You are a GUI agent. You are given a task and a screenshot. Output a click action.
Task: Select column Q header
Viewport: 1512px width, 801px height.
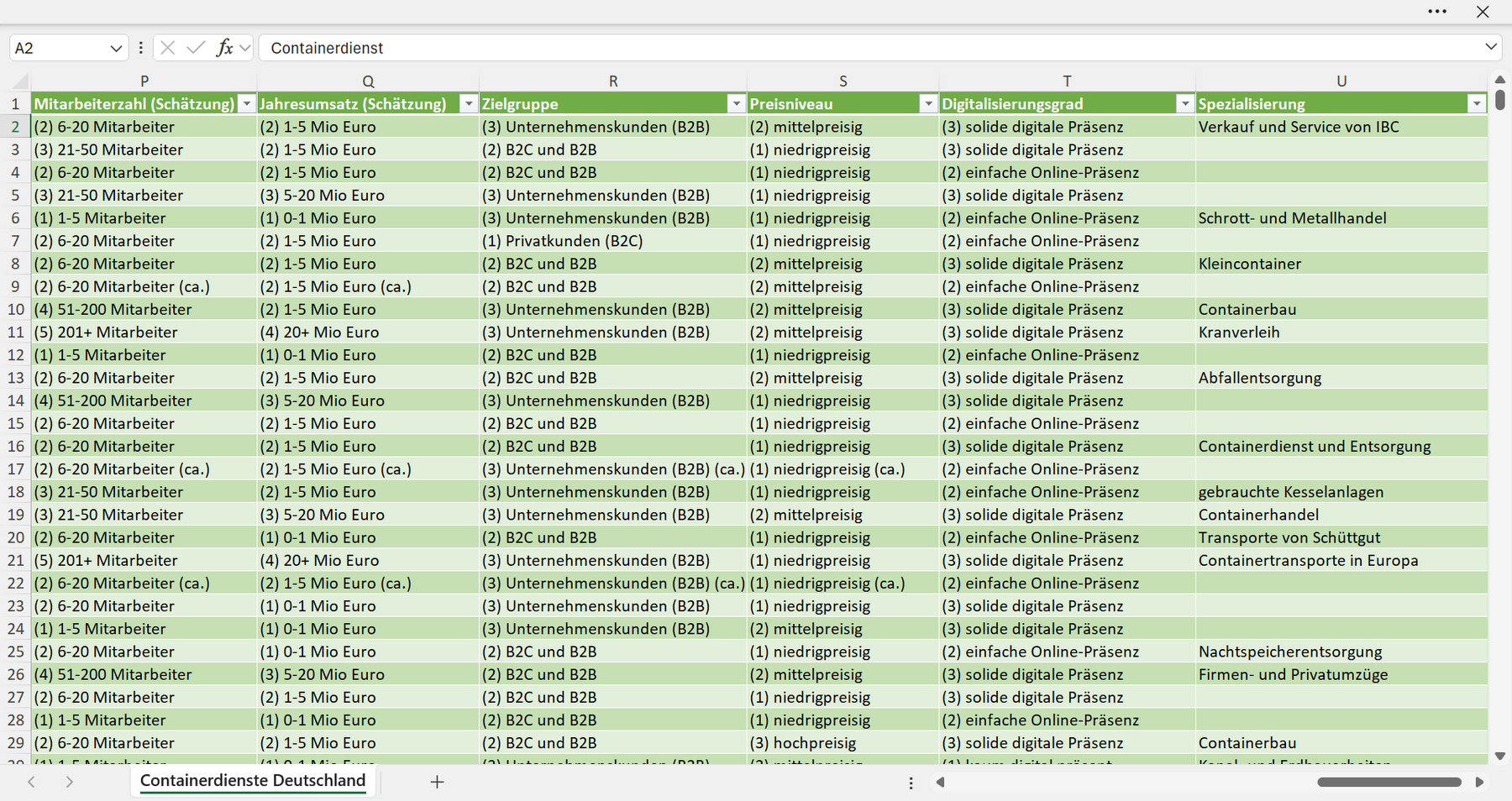pyautogui.click(x=368, y=81)
